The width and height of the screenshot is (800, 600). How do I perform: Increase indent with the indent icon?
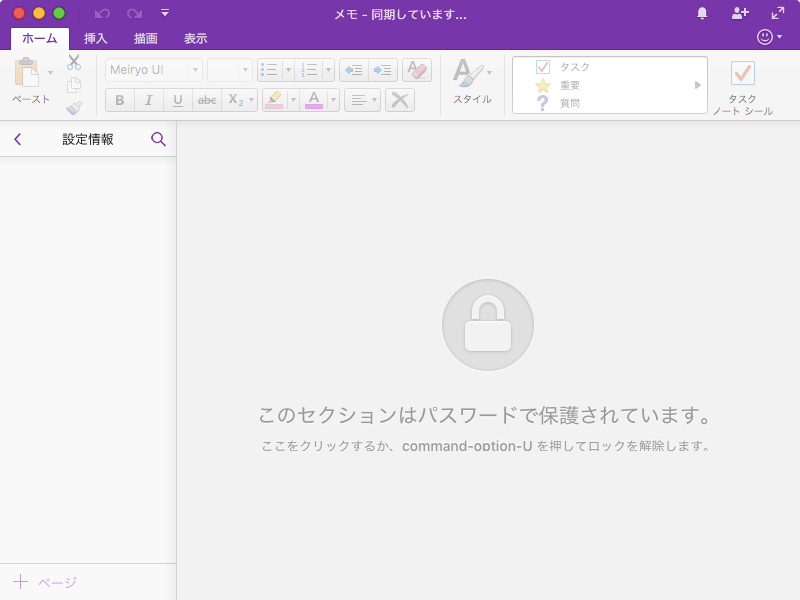pyautogui.click(x=382, y=69)
